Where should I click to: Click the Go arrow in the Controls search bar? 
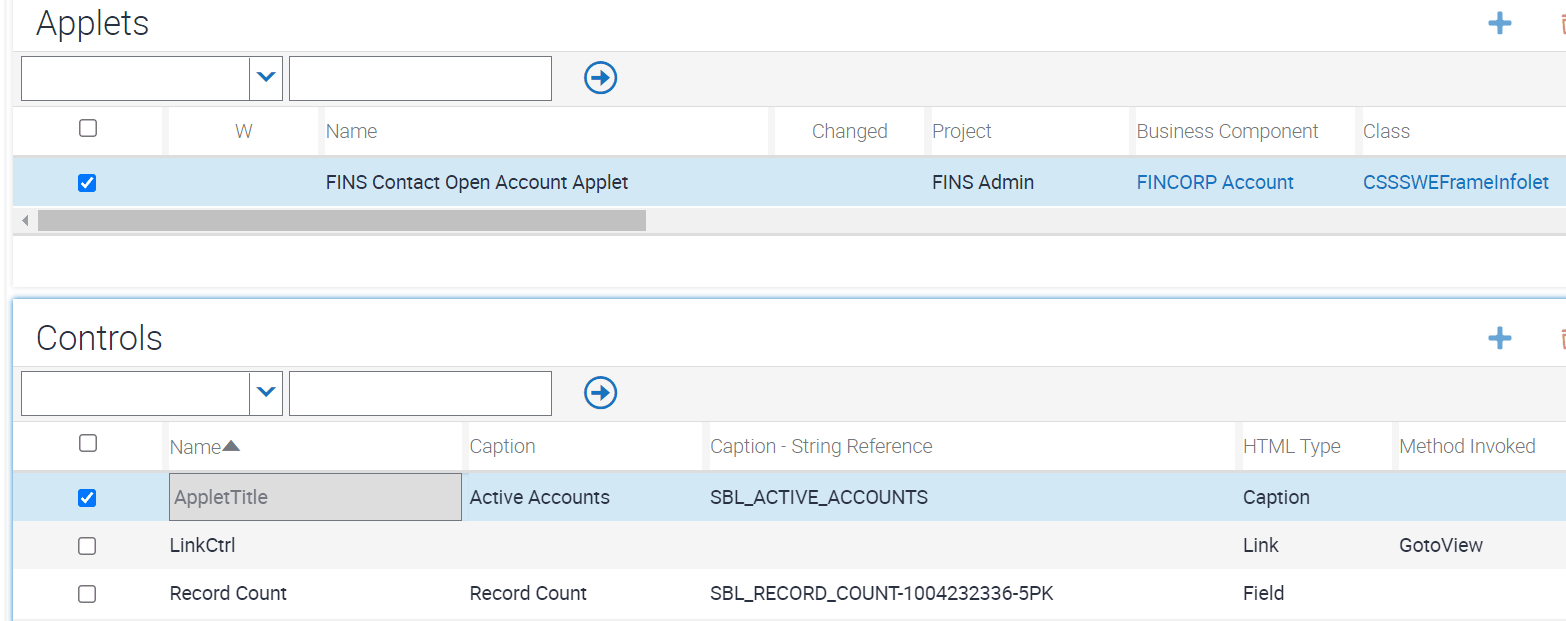pos(600,393)
